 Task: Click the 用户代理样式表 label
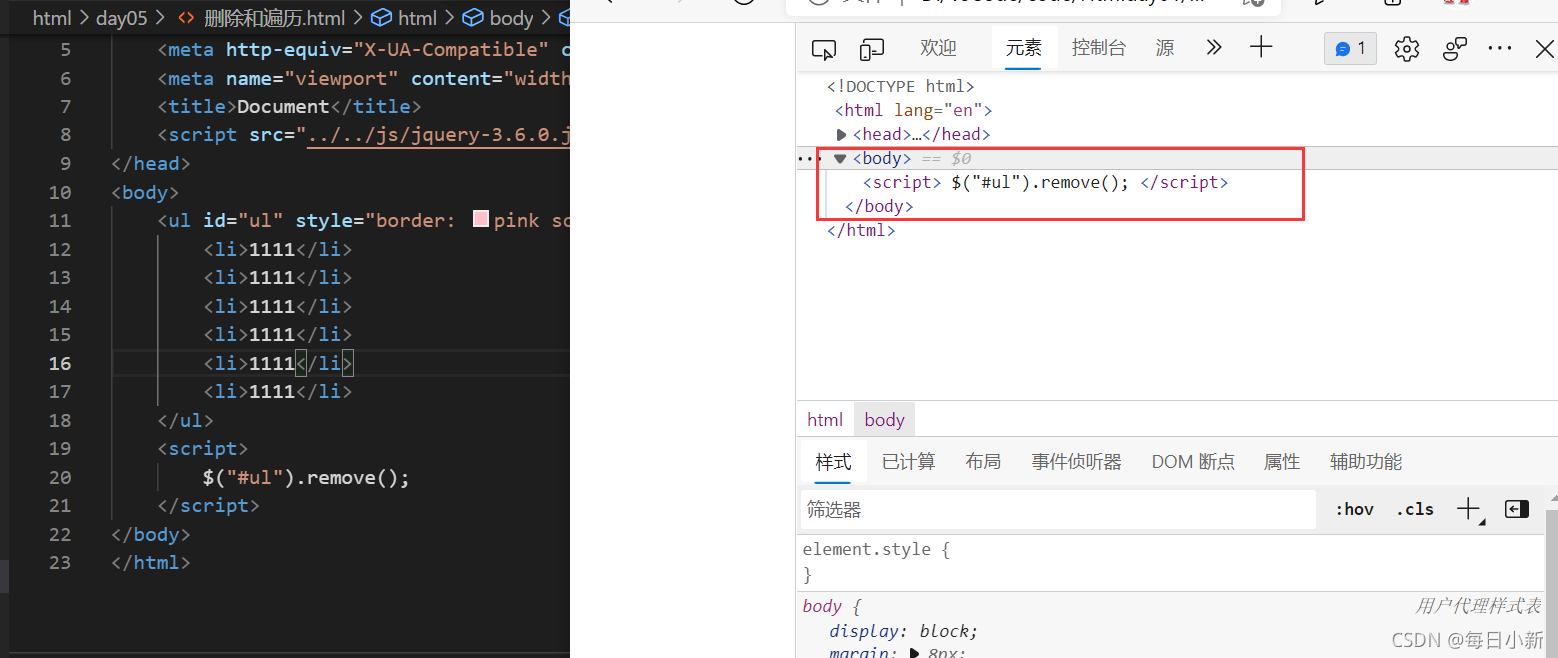click(x=1478, y=606)
